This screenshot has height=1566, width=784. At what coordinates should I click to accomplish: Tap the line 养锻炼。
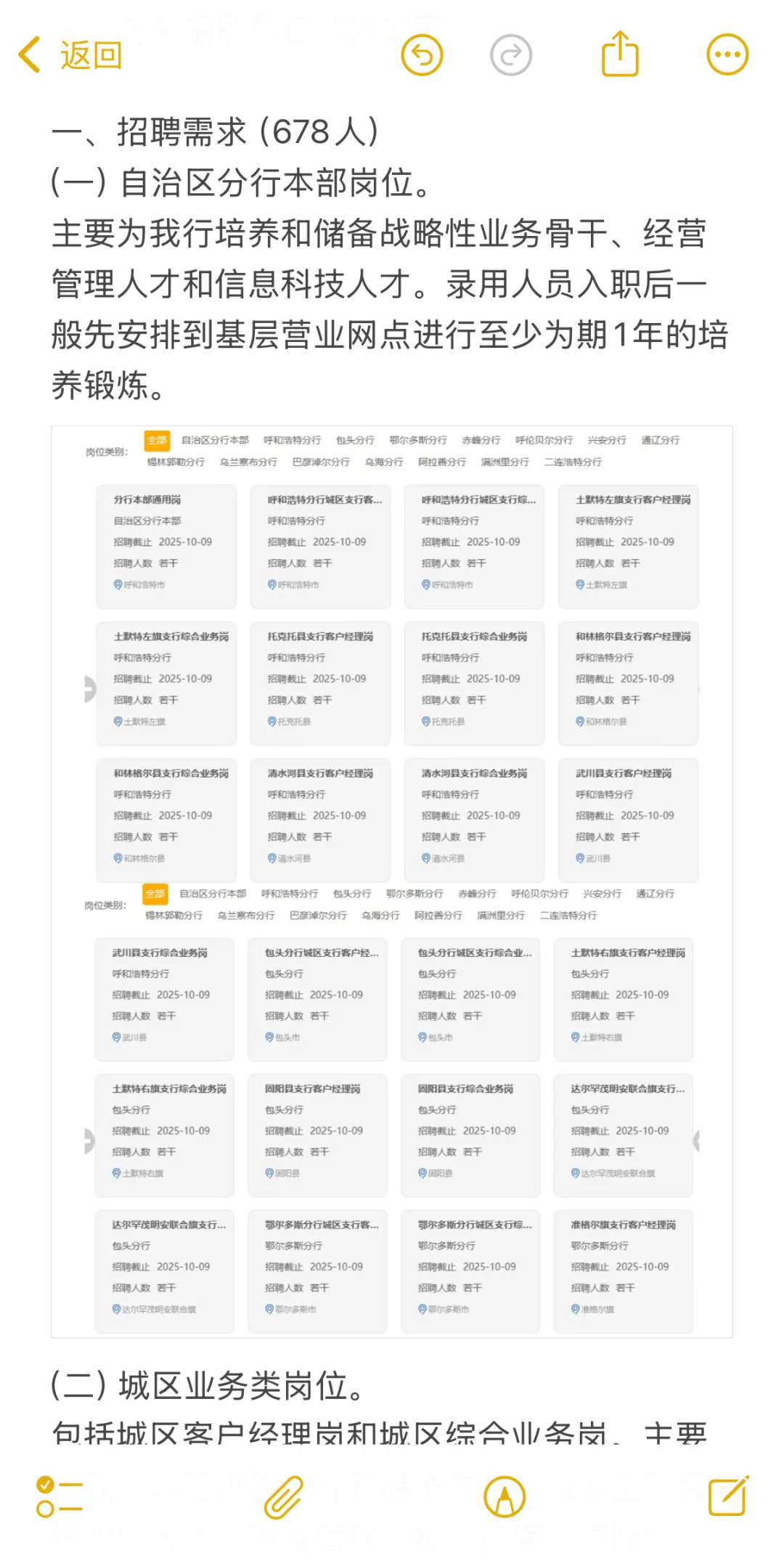click(x=109, y=386)
